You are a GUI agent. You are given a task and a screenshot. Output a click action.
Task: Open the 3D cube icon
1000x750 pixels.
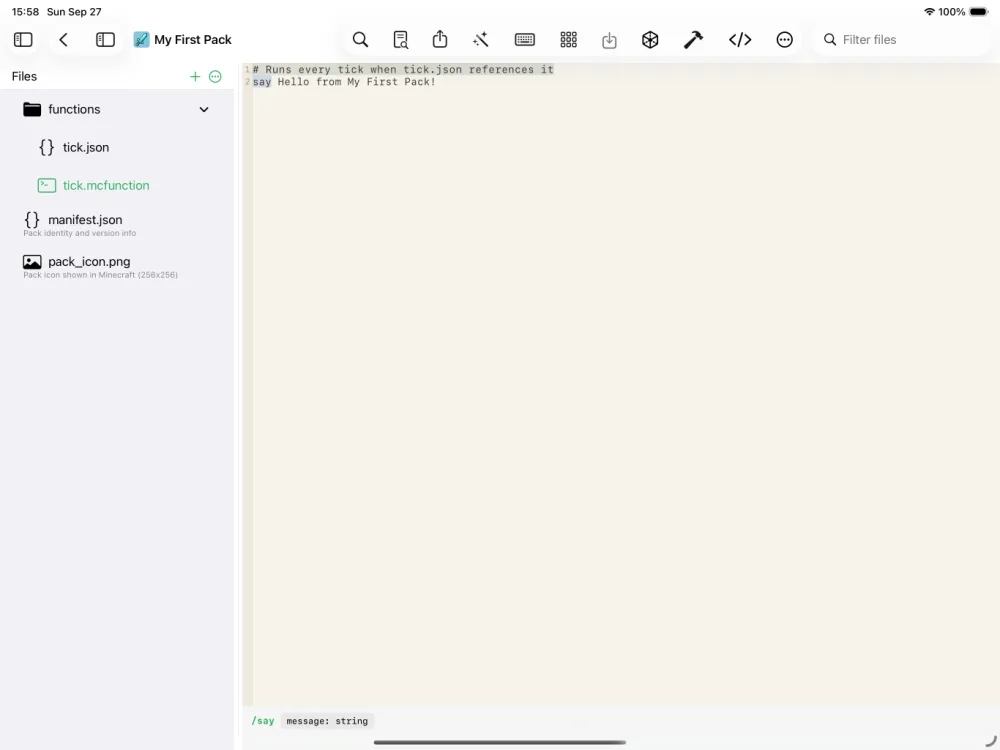(650, 40)
